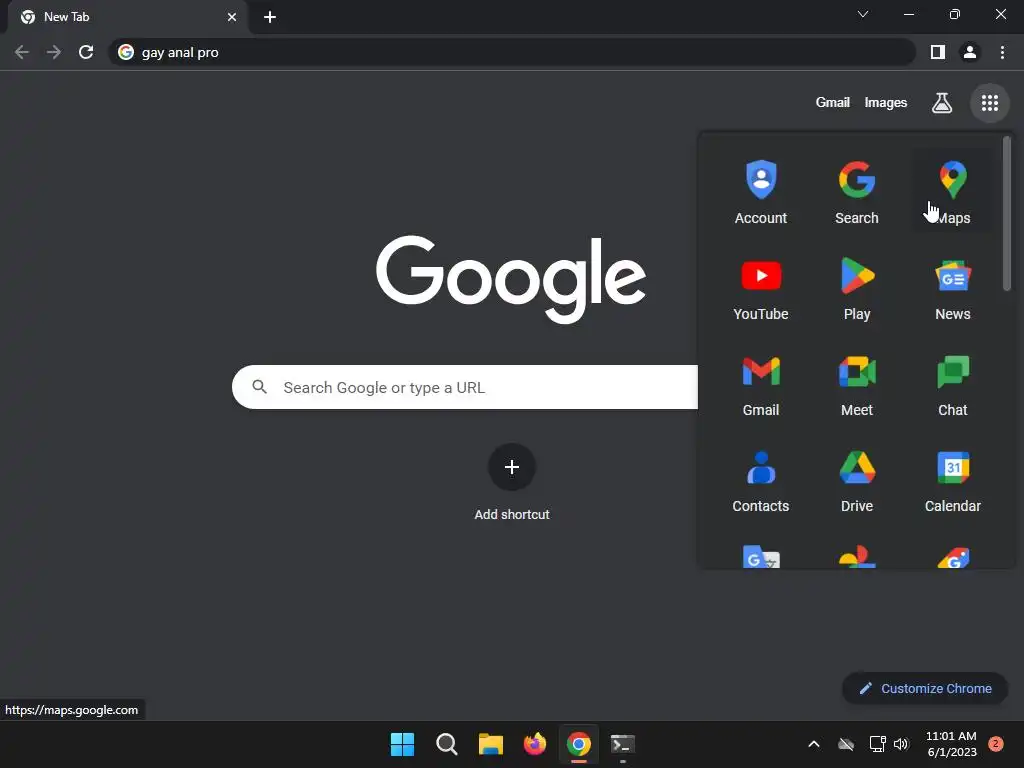1024x768 pixels.
Task: Open Windows taskbar search
Action: coord(447,744)
